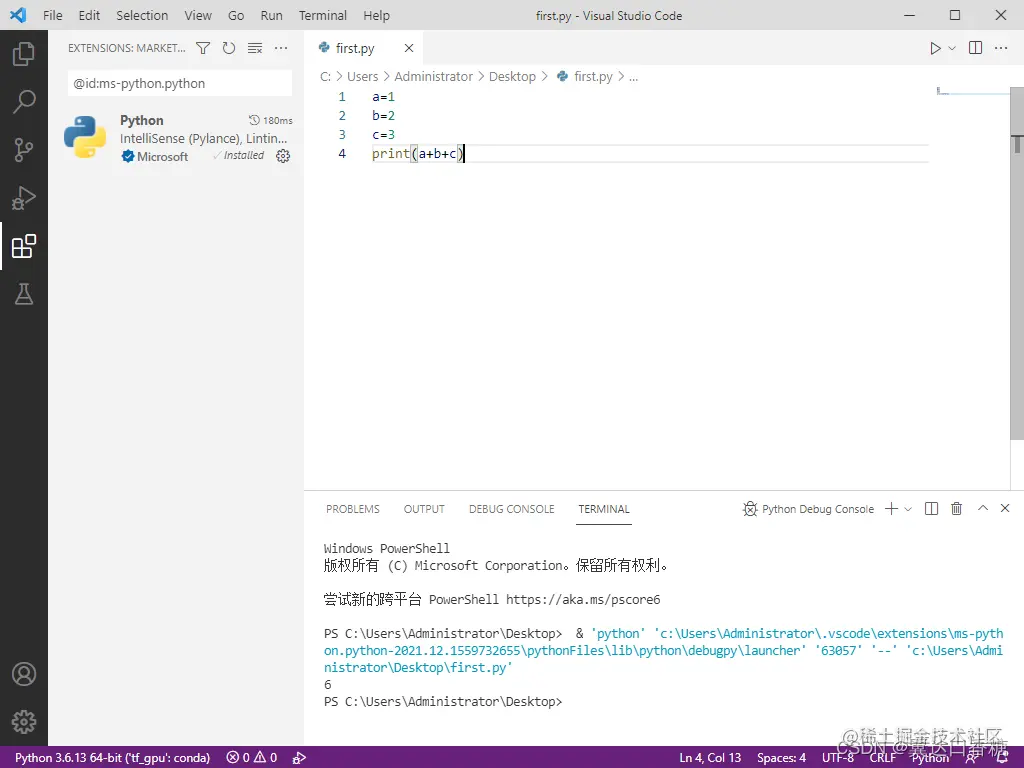
Task: Open the Search view in activity bar
Action: tap(24, 101)
